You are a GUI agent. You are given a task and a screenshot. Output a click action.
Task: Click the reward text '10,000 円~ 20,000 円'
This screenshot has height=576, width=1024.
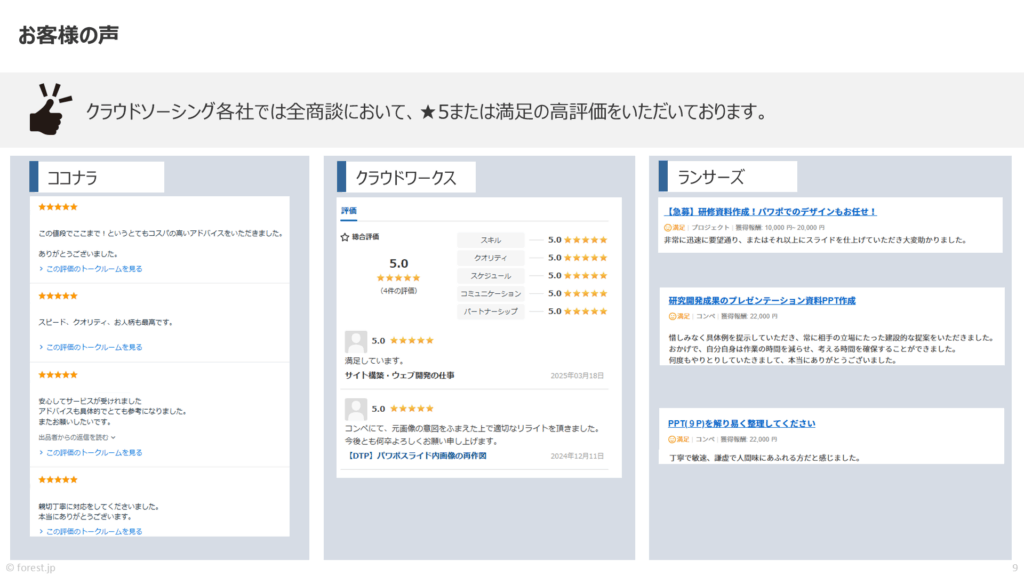(795, 228)
